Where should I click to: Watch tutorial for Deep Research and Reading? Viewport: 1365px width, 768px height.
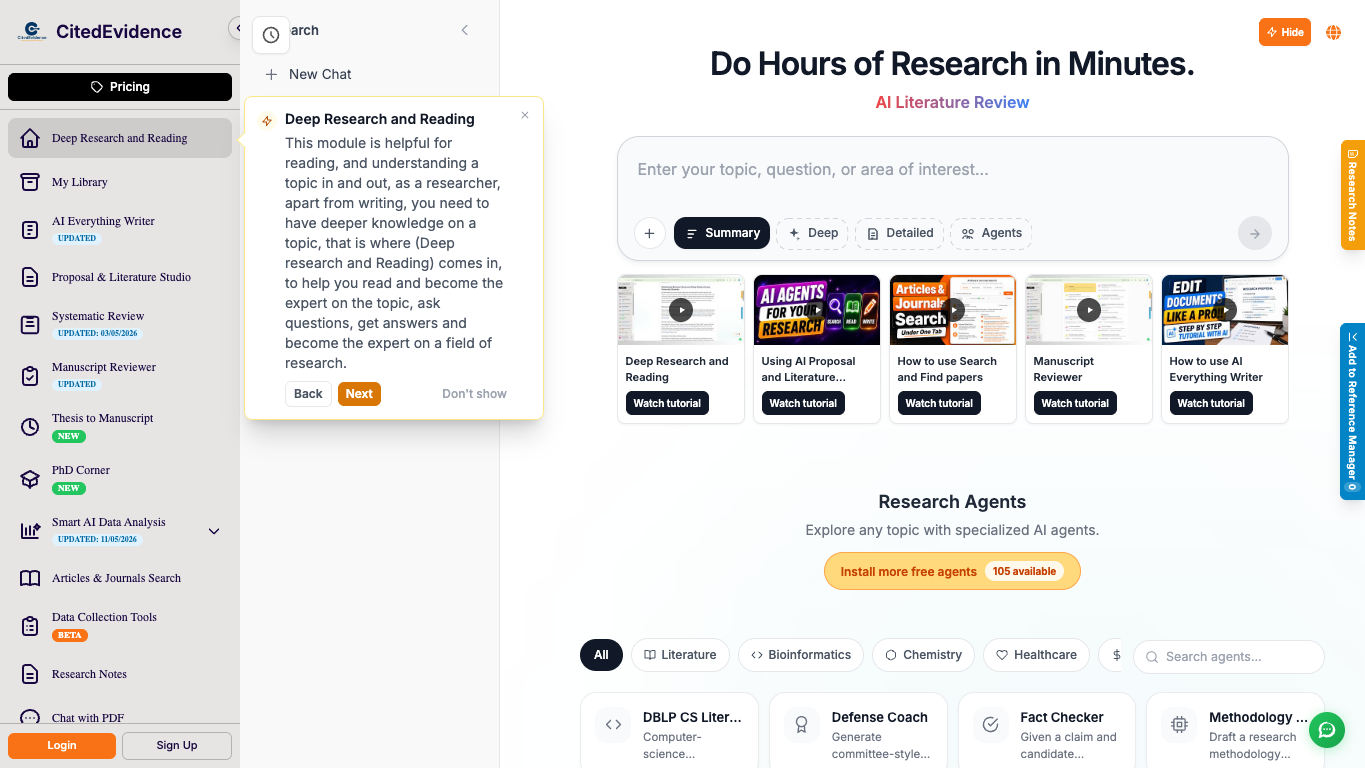tap(667, 403)
